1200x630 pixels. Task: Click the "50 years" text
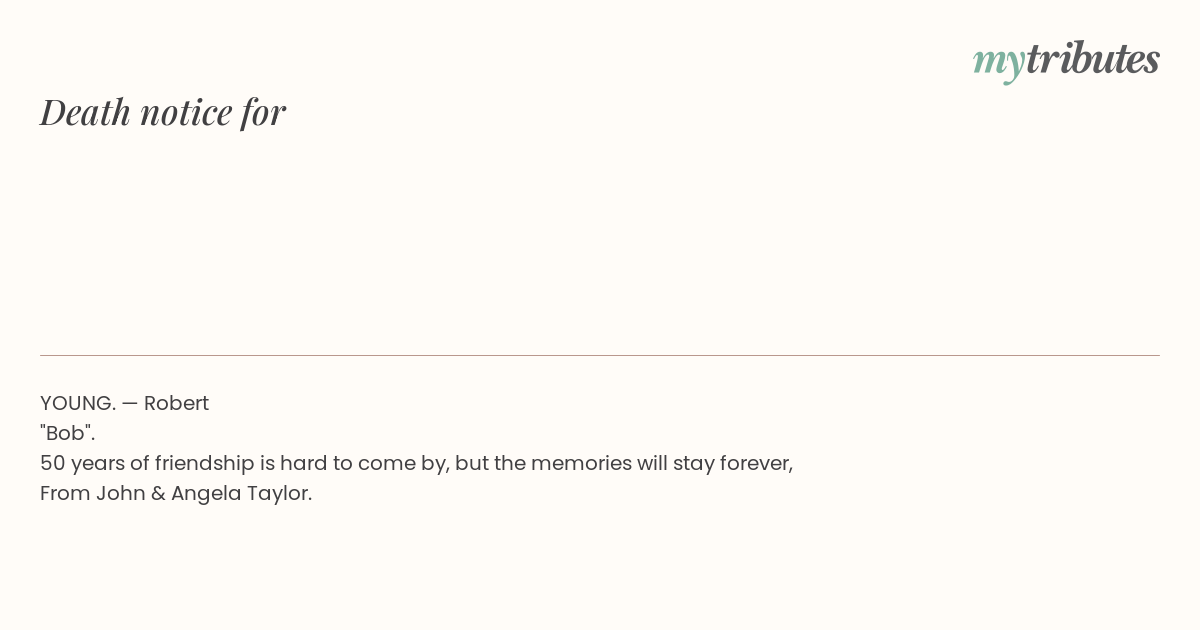[82, 464]
